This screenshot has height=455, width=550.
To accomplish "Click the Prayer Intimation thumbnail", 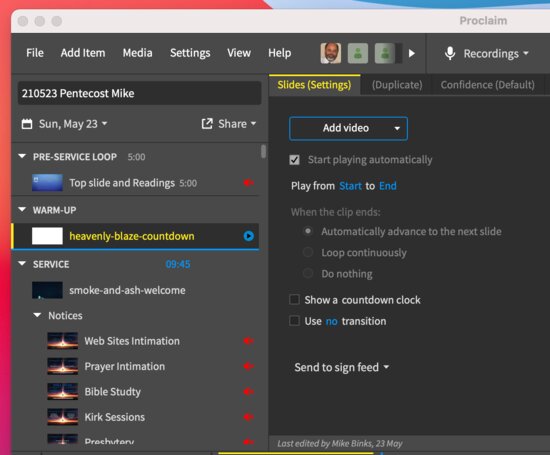I will pyautogui.click(x=63, y=366).
